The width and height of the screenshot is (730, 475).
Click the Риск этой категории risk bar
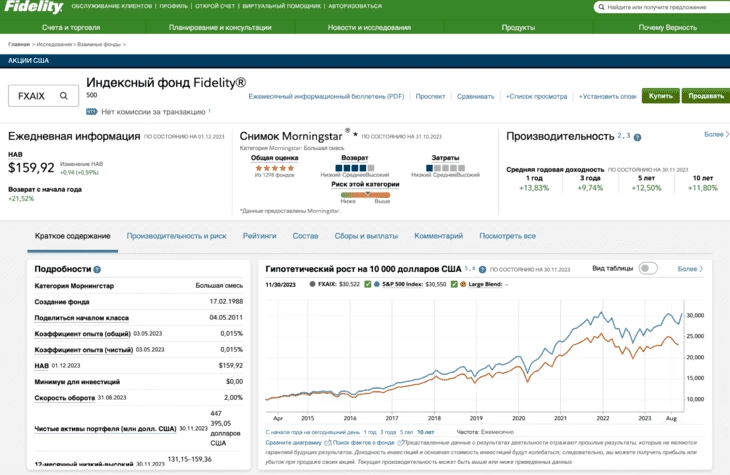[x=365, y=195]
